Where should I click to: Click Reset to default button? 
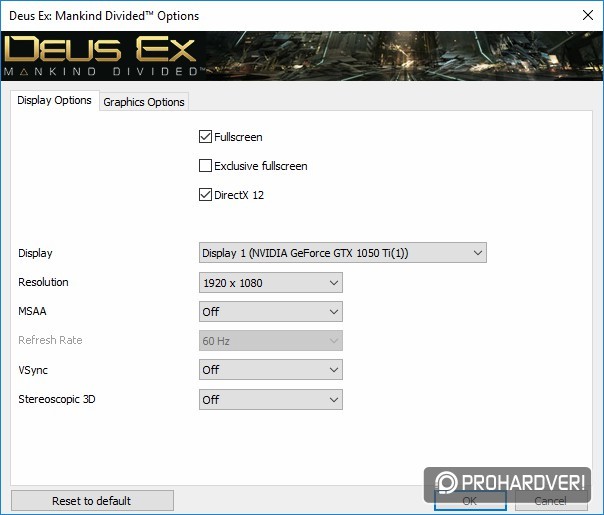point(92,501)
